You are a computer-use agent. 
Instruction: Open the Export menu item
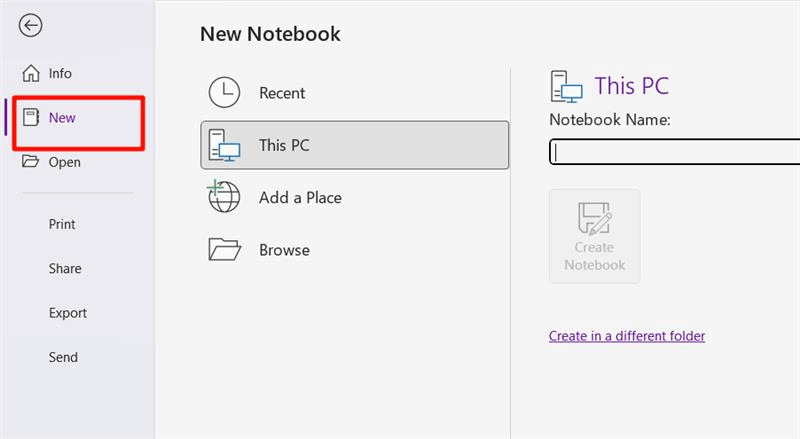[x=67, y=313]
